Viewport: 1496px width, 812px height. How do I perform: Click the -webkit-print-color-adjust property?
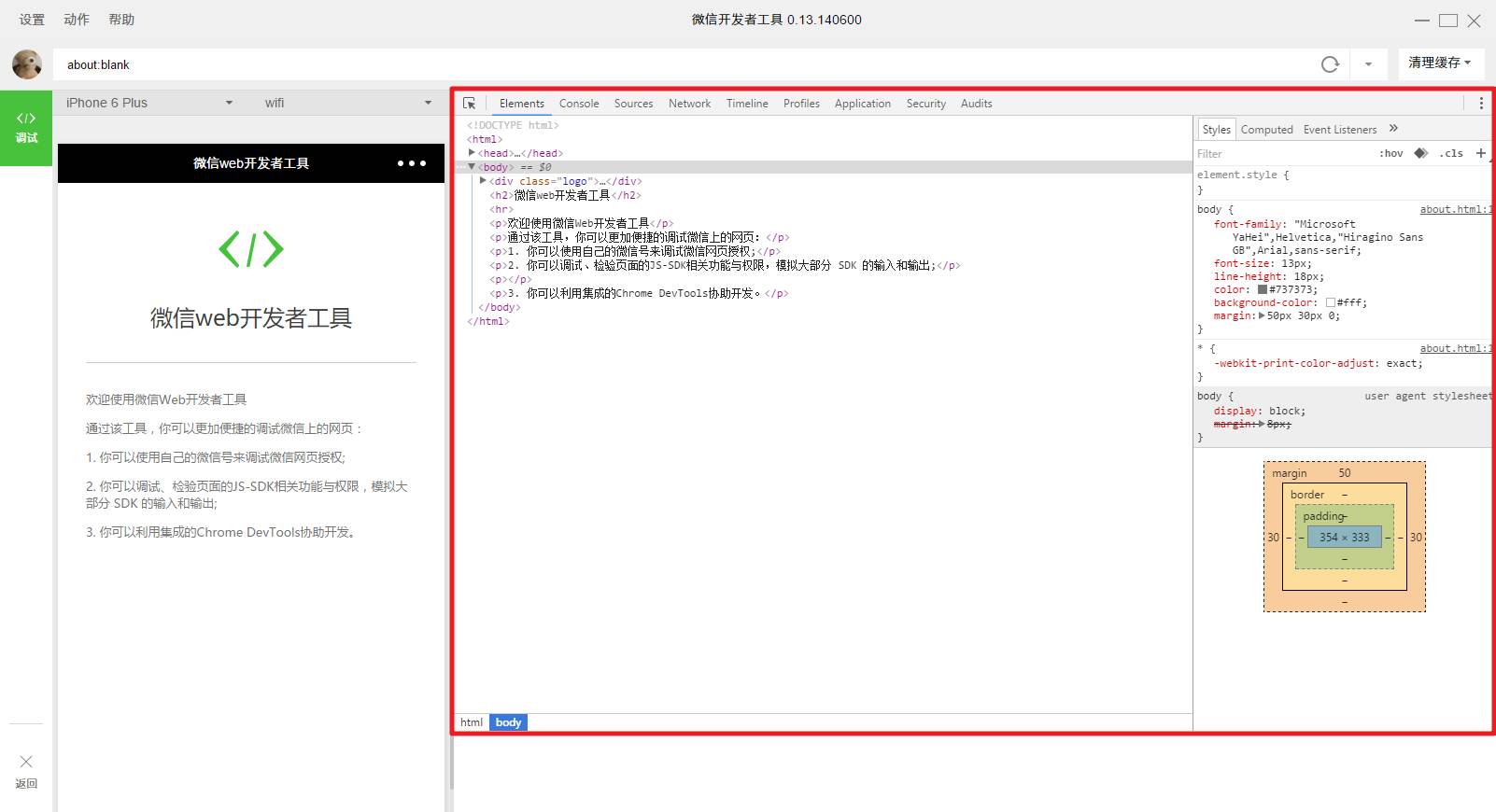[x=1295, y=364]
